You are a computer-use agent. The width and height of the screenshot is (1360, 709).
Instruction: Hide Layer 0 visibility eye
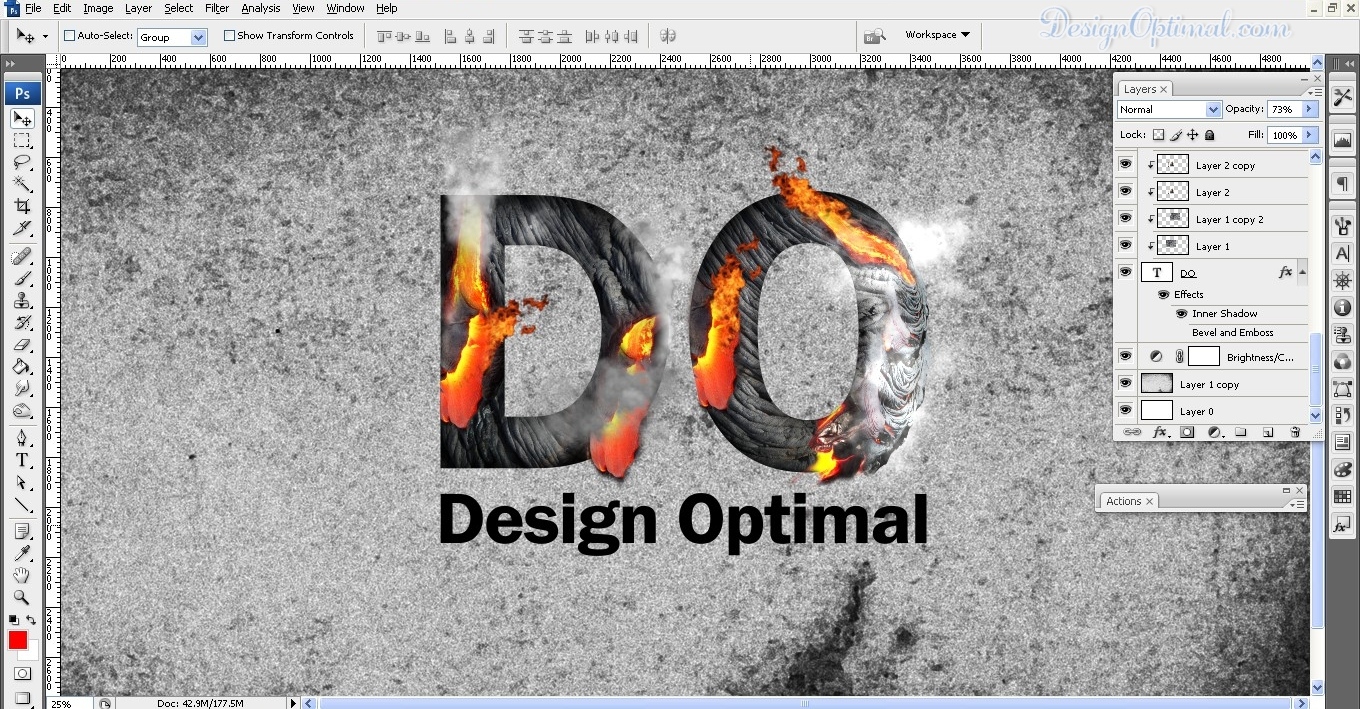pyautogui.click(x=1126, y=410)
